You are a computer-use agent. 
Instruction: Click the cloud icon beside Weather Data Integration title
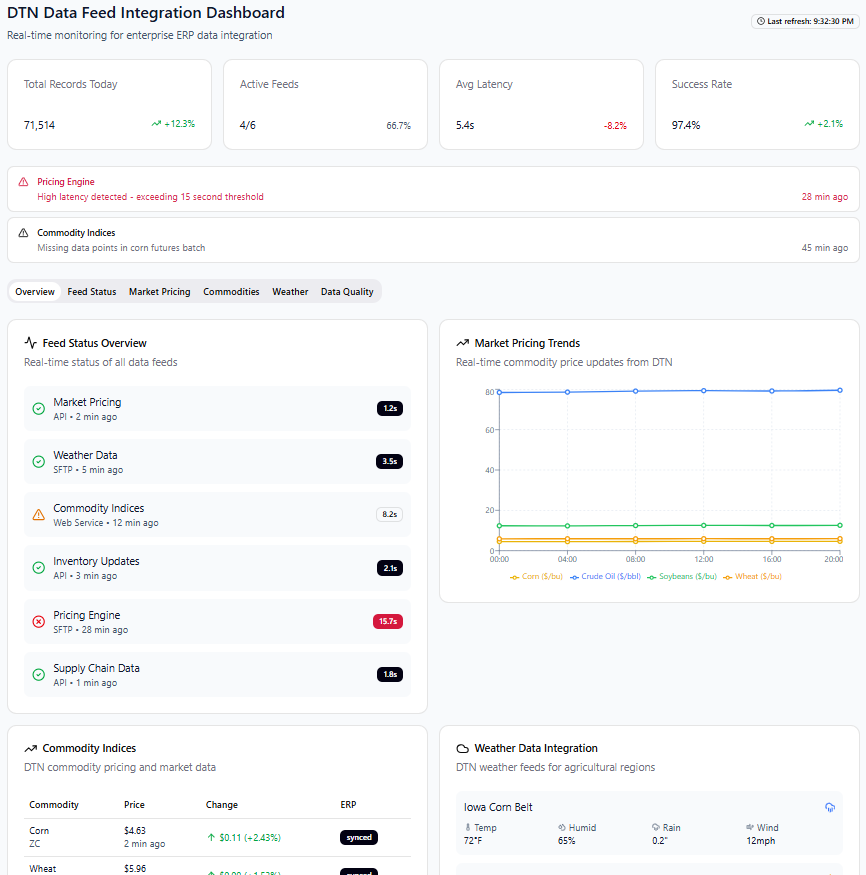click(x=463, y=747)
